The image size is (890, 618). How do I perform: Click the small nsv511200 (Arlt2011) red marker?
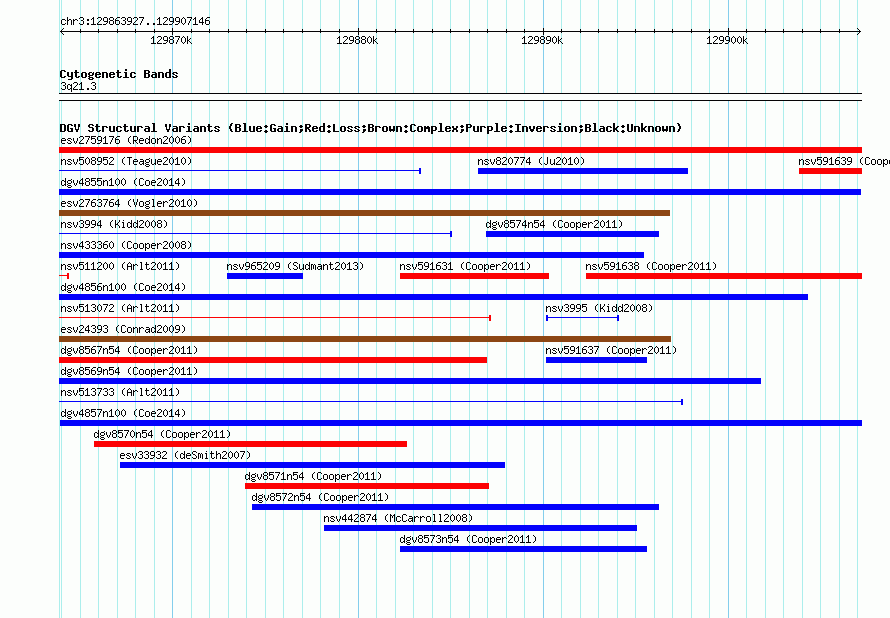(x=64, y=276)
